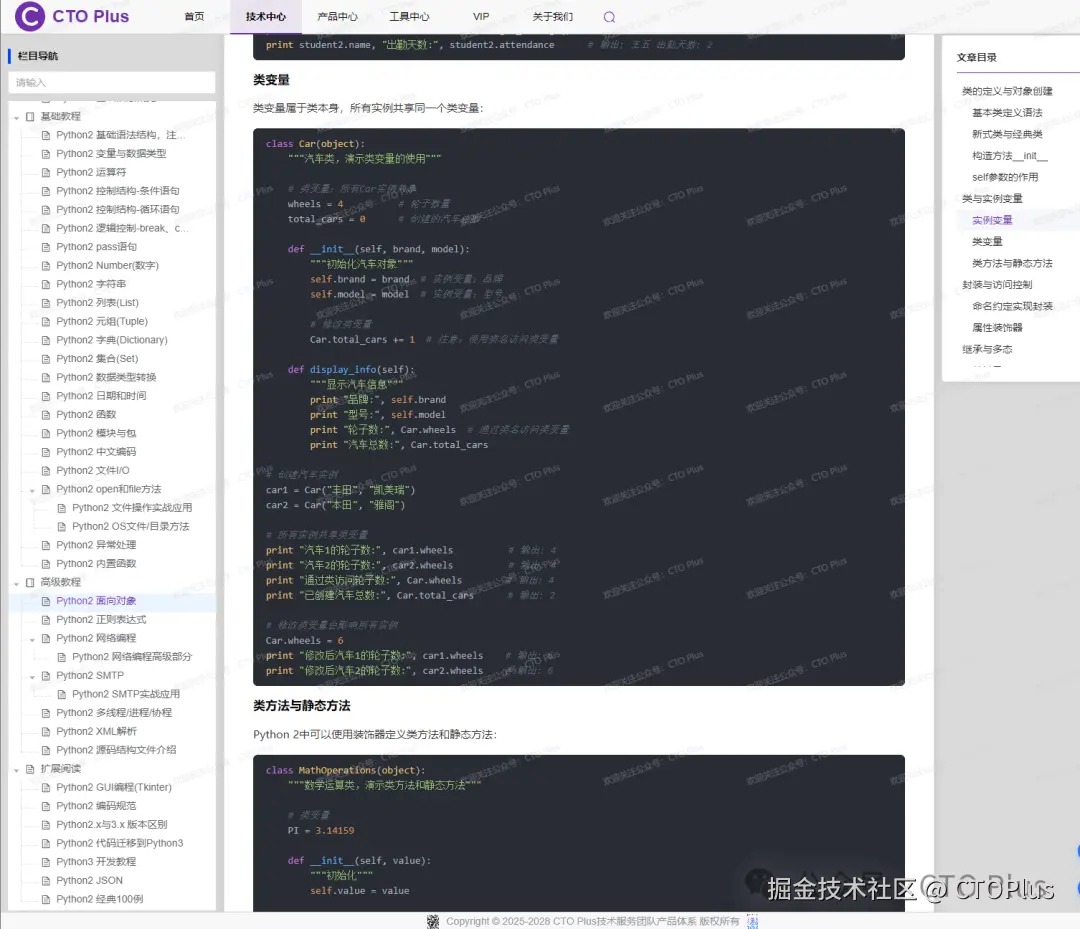
Task: Click document icon beside Python2 中文编码
Action: point(46,452)
